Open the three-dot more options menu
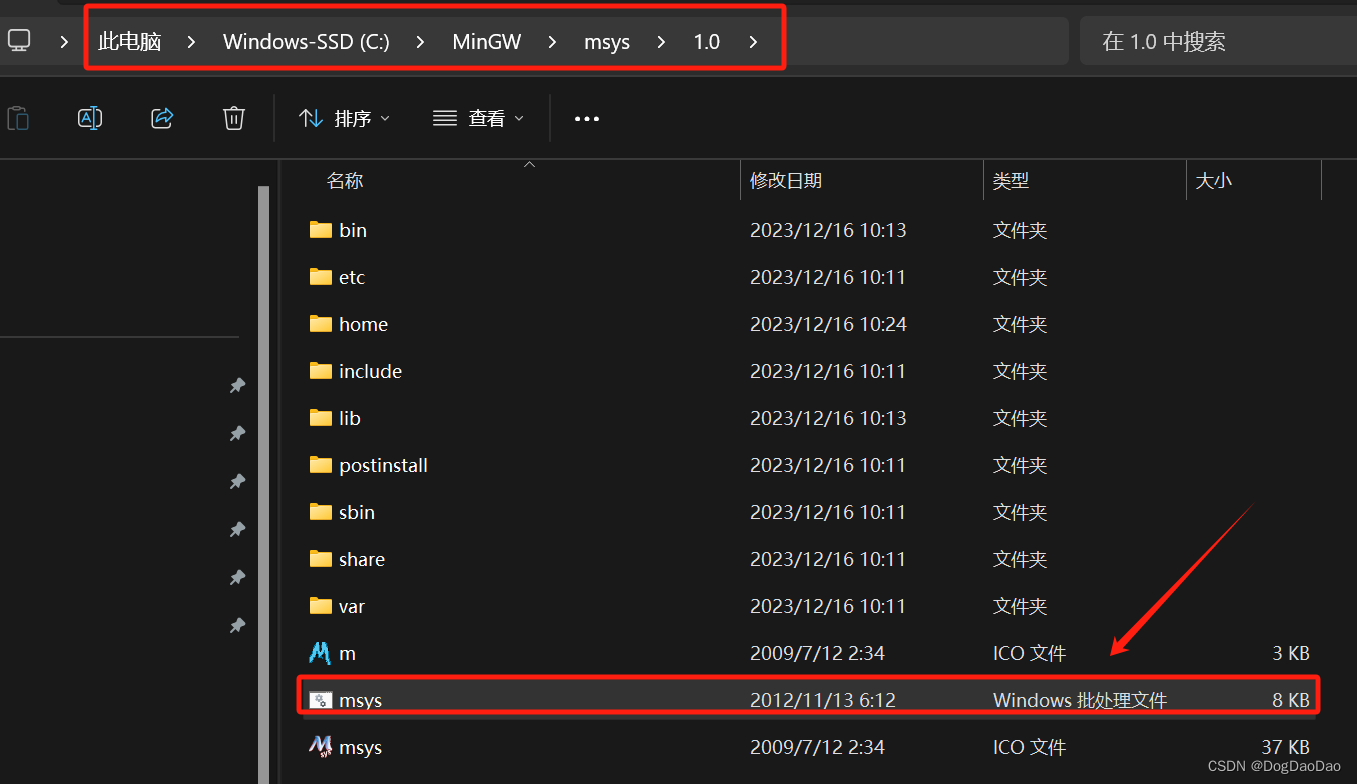Screen dimensions: 1357x784 (x=587, y=119)
